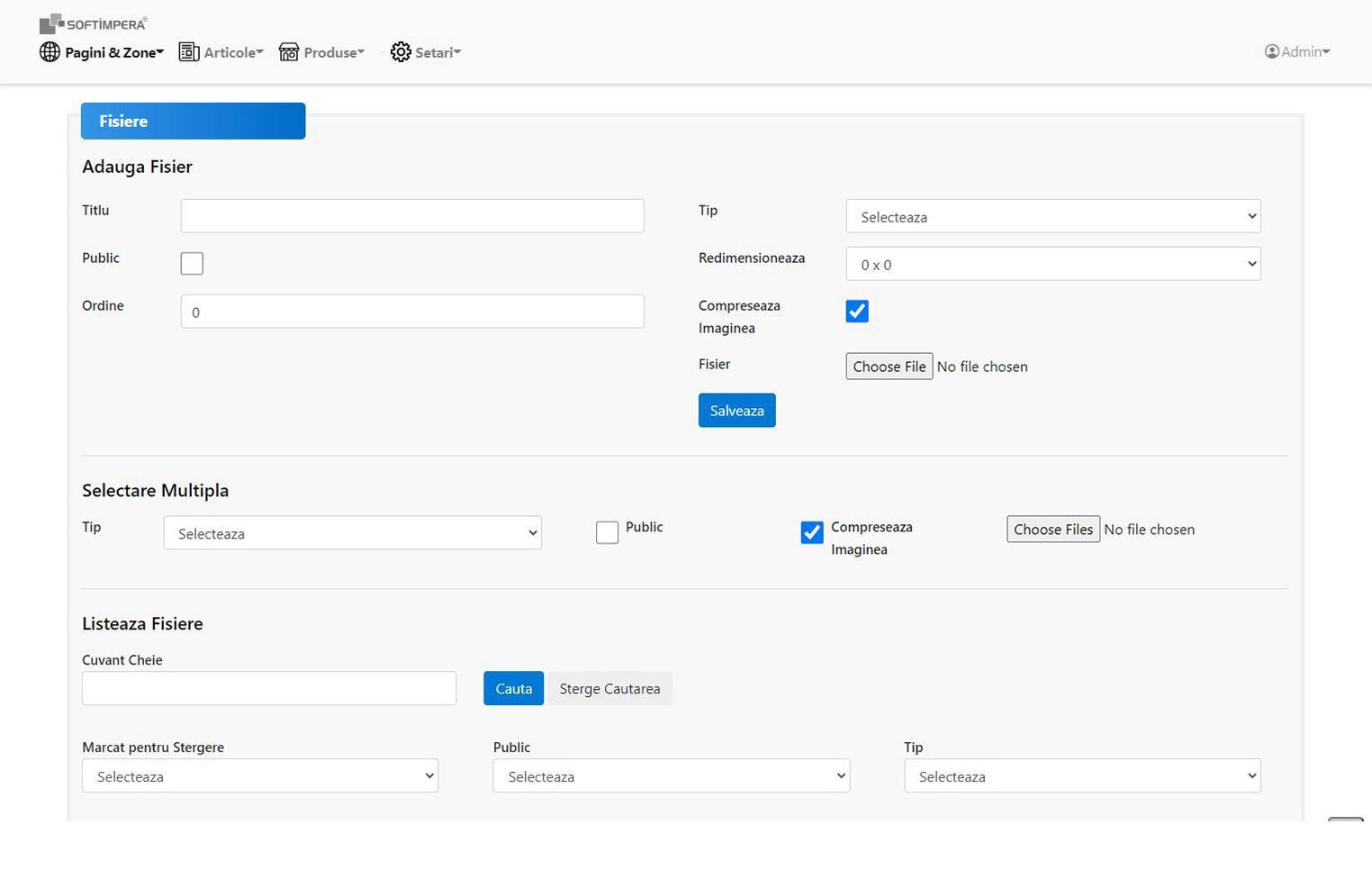The image size is (1372, 870).
Task: Select the Fisiere tab header
Action: (193, 121)
